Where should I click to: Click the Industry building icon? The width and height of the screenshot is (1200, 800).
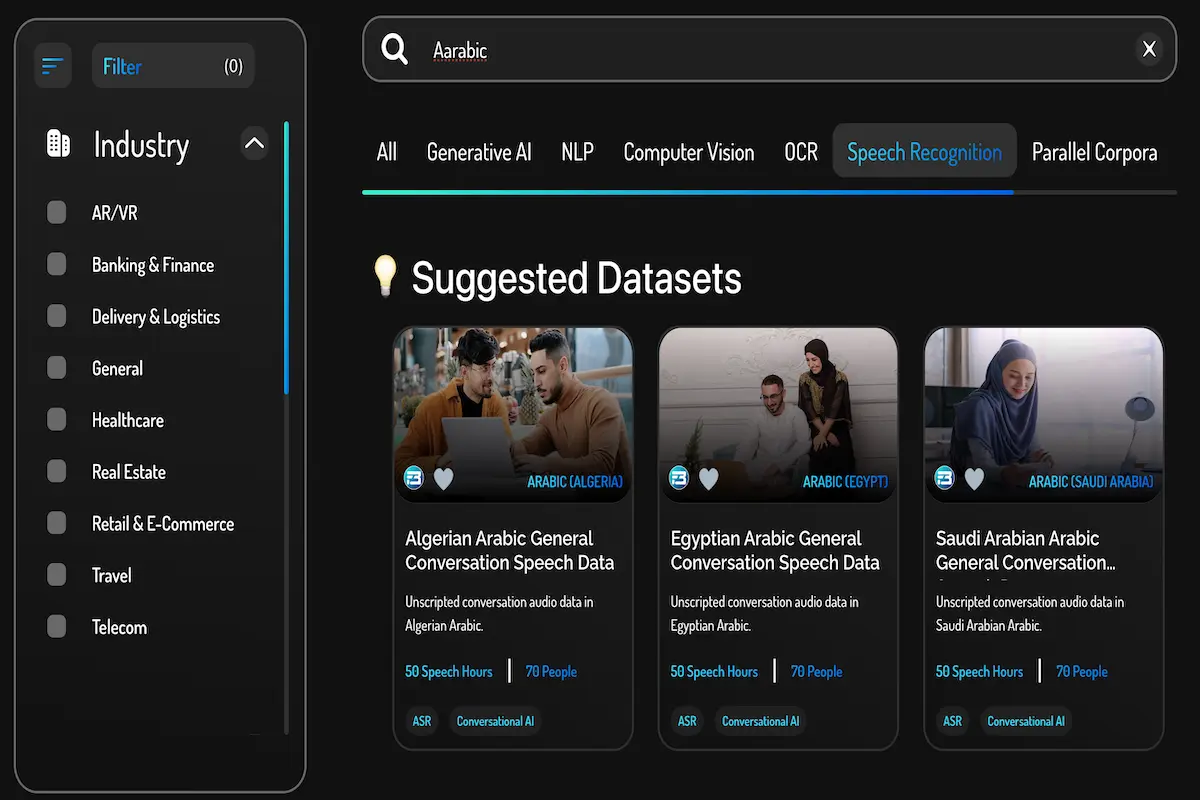click(x=59, y=144)
